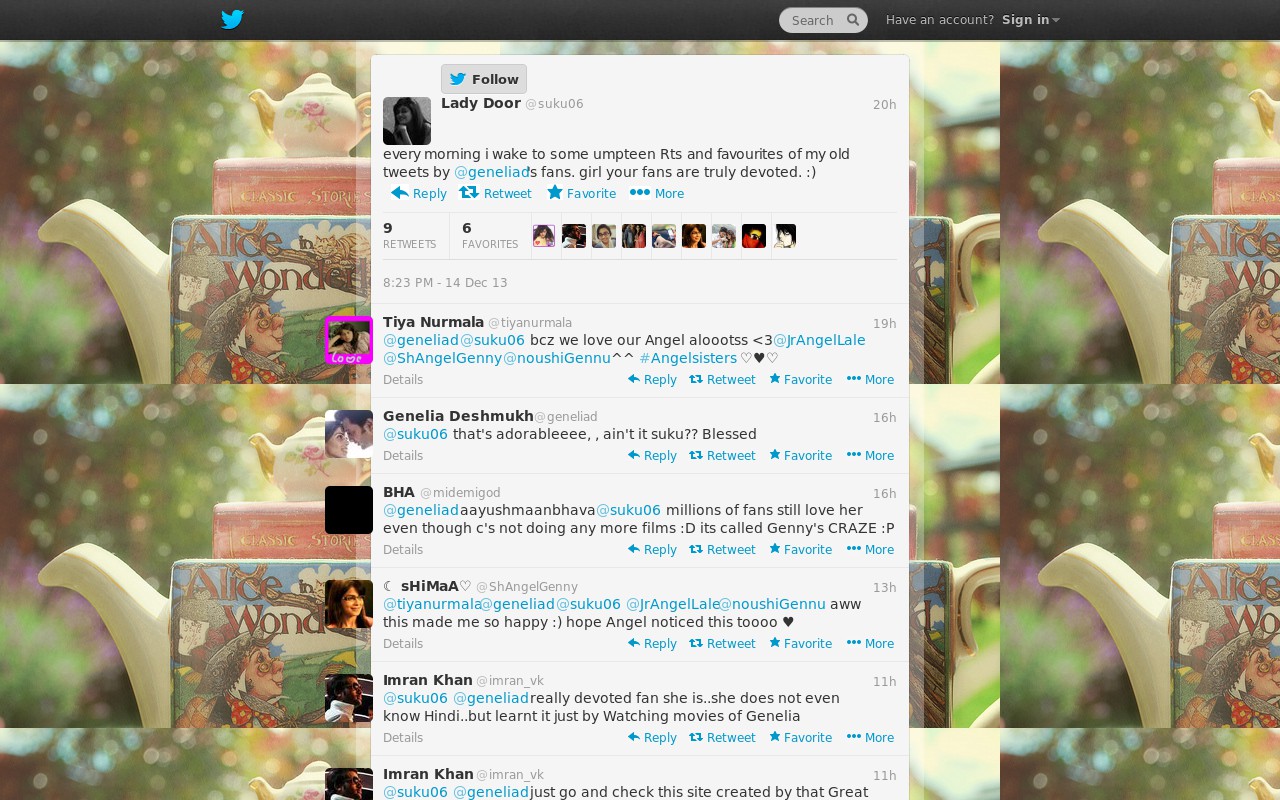Expand Details of Imran Khan's devoted fan tweet

(x=403, y=738)
